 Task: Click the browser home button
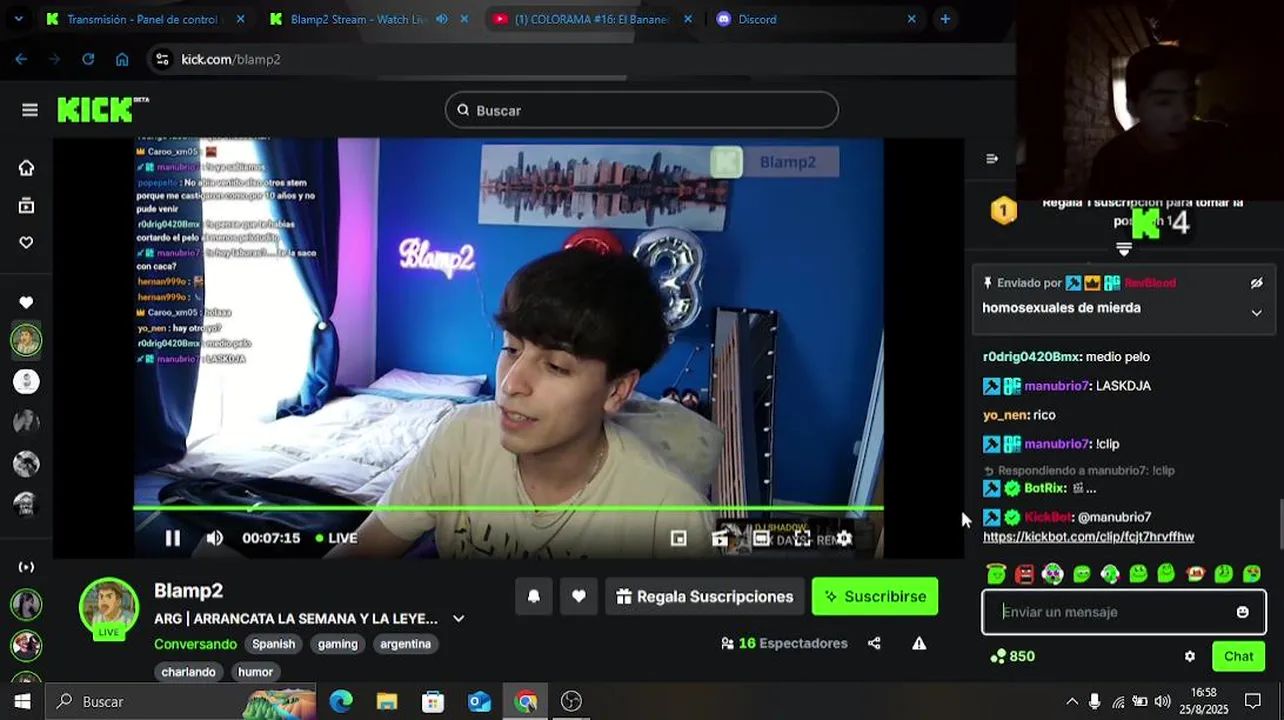122,59
